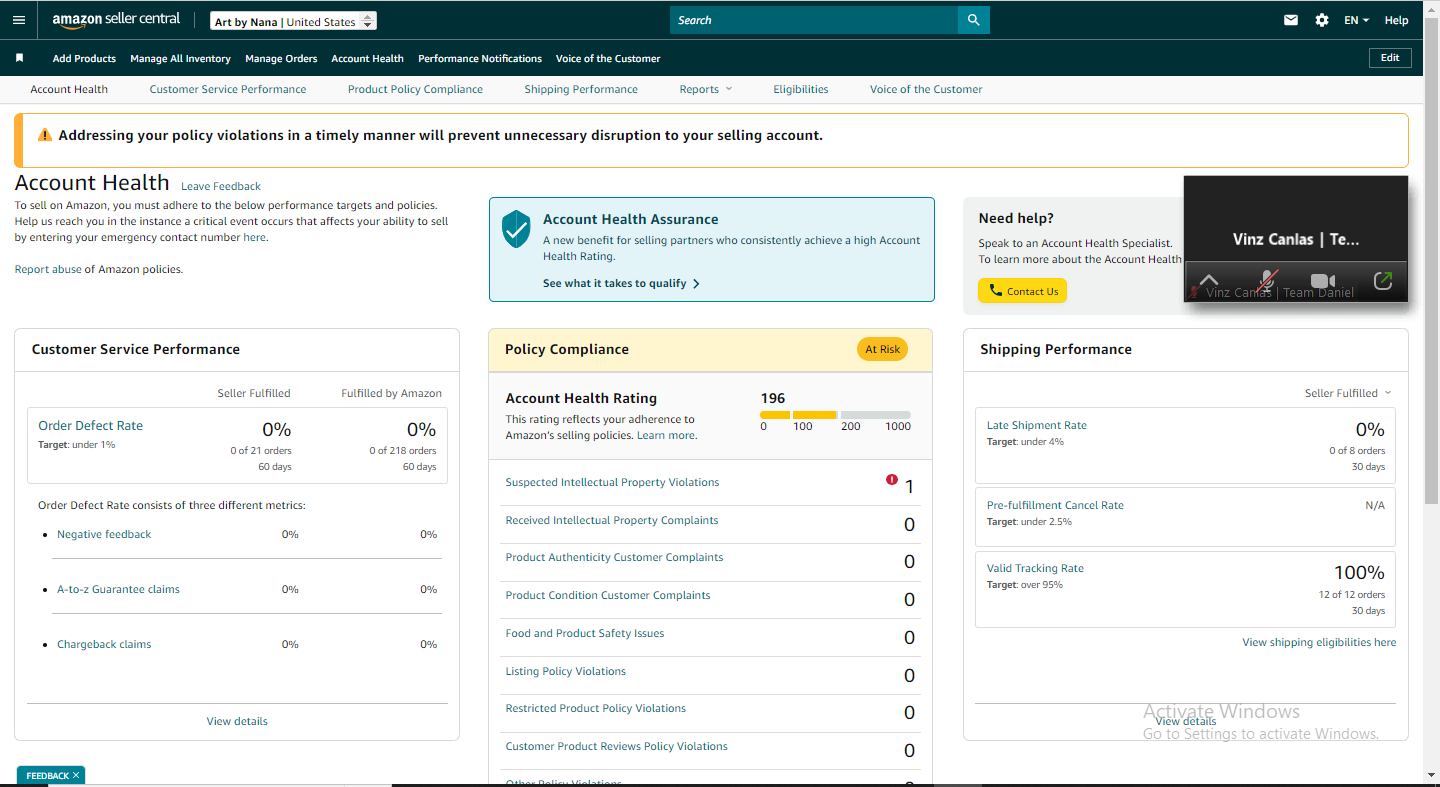Unmute the microphone in the meeting overlay
The image size is (1440, 787).
tap(1267, 281)
